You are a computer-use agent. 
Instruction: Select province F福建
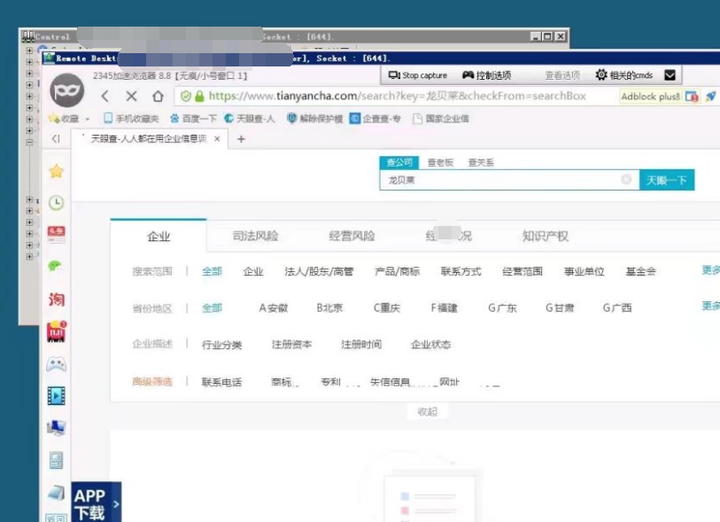(x=444, y=308)
